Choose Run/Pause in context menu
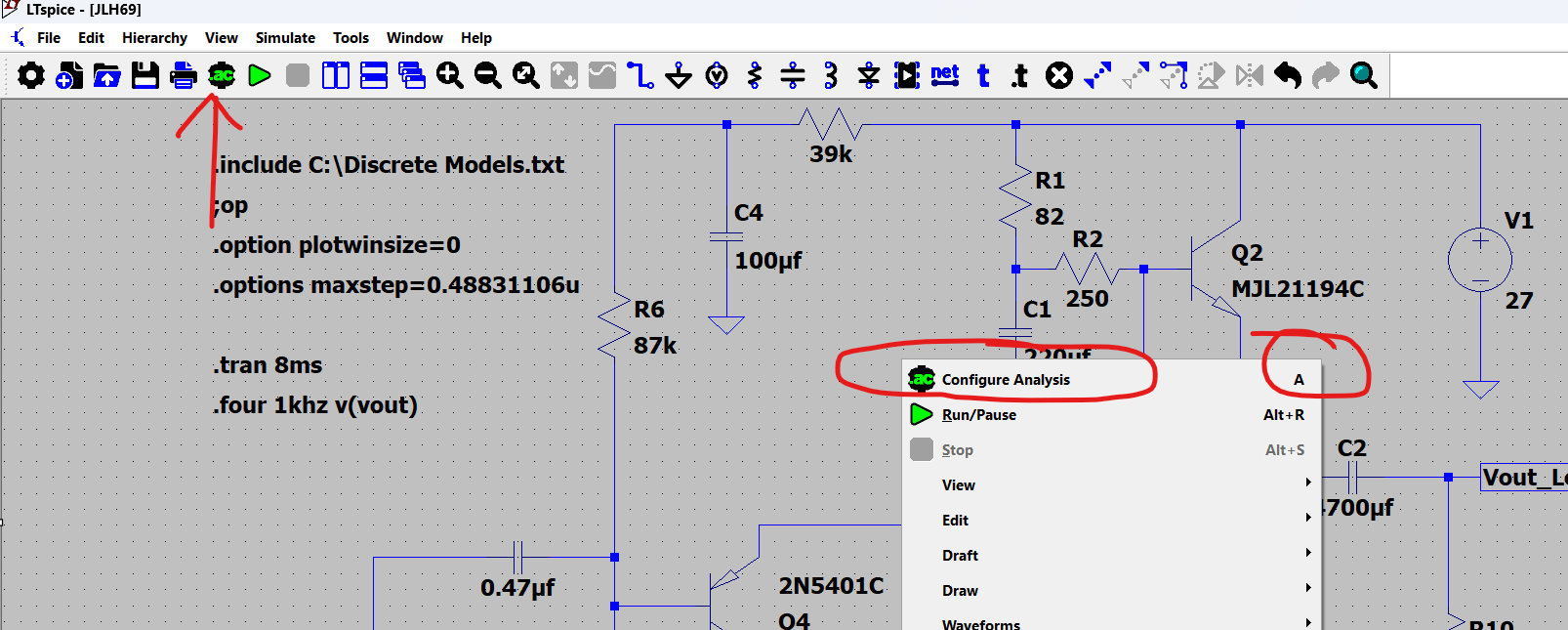The height and width of the screenshot is (630, 1568). (x=1112, y=415)
